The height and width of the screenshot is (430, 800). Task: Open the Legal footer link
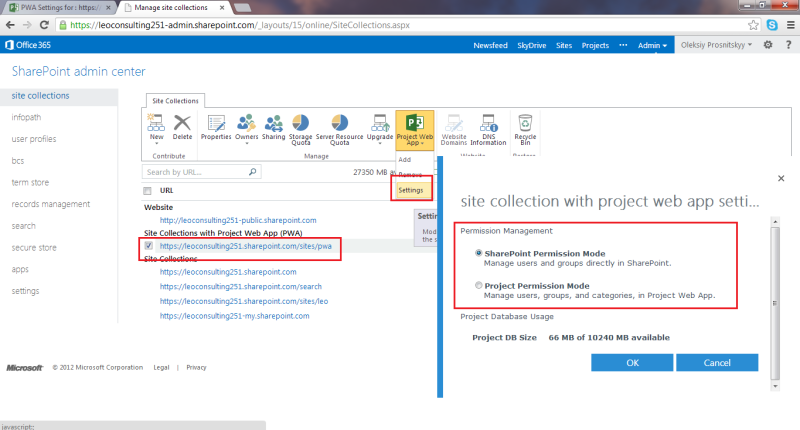point(161,367)
